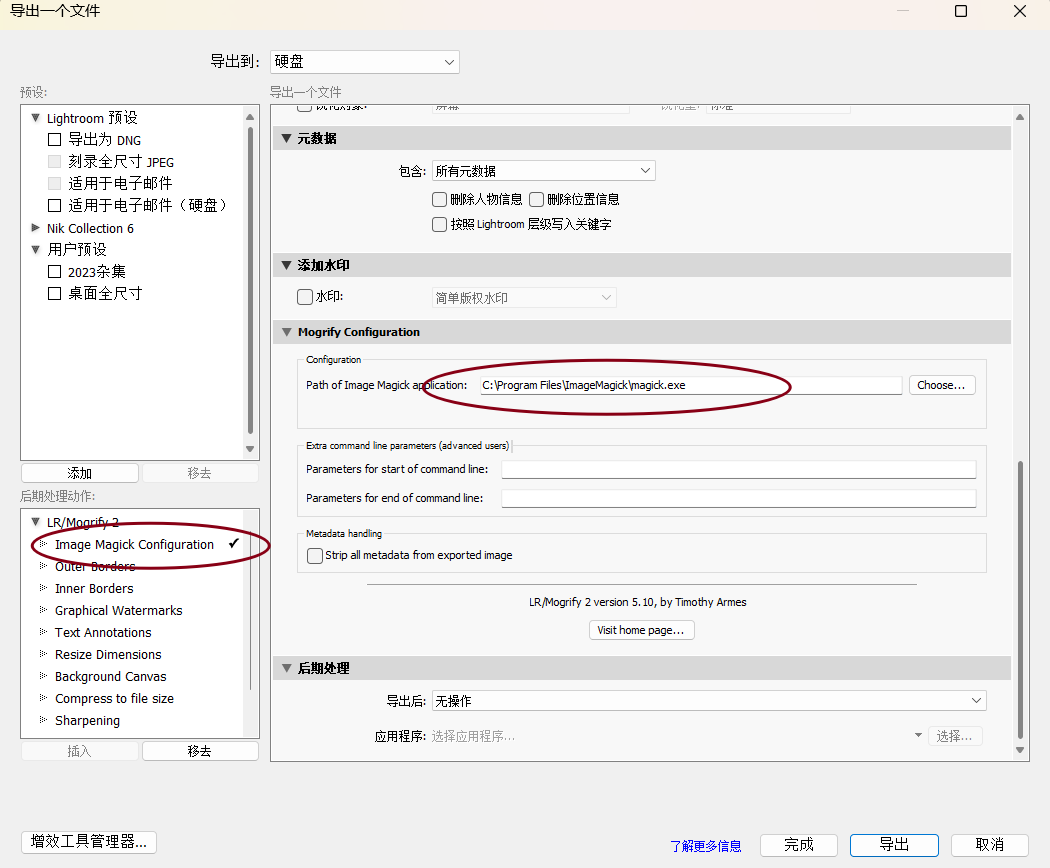This screenshot has width=1050, height=868.
Task: Click Choose... for the Image Magick path
Action: tap(941, 385)
